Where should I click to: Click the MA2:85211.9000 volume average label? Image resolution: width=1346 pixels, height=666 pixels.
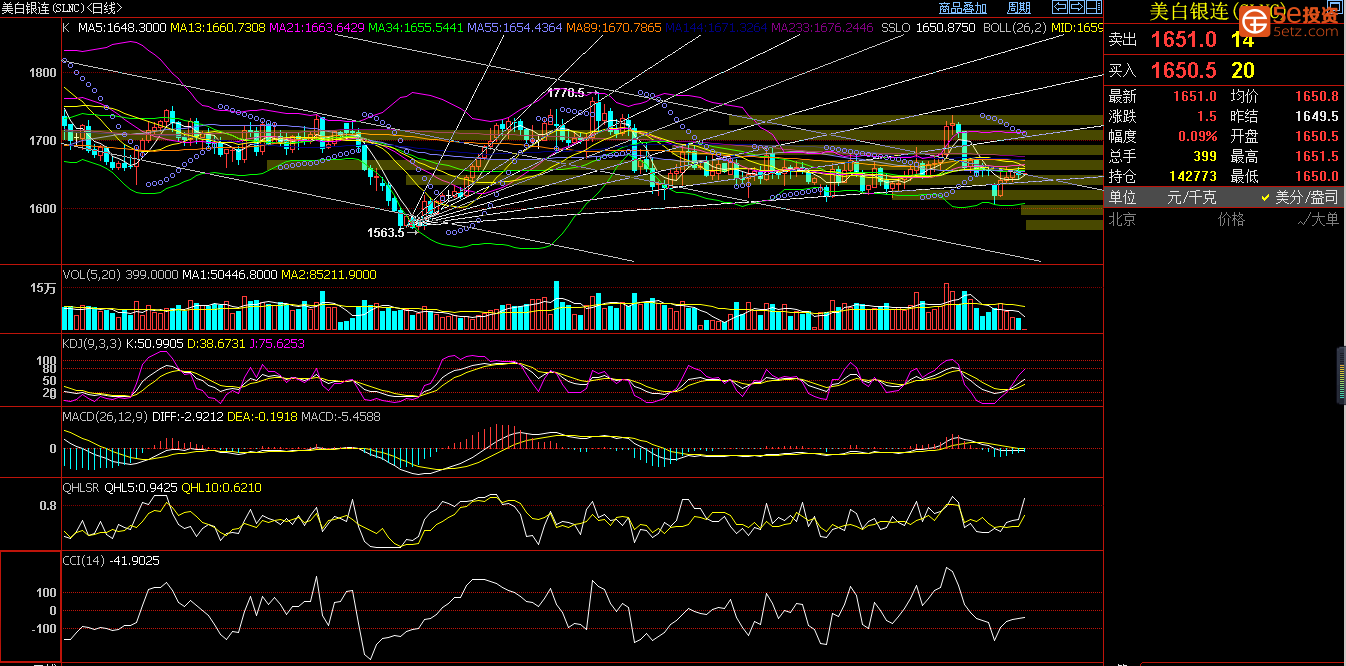click(x=328, y=274)
